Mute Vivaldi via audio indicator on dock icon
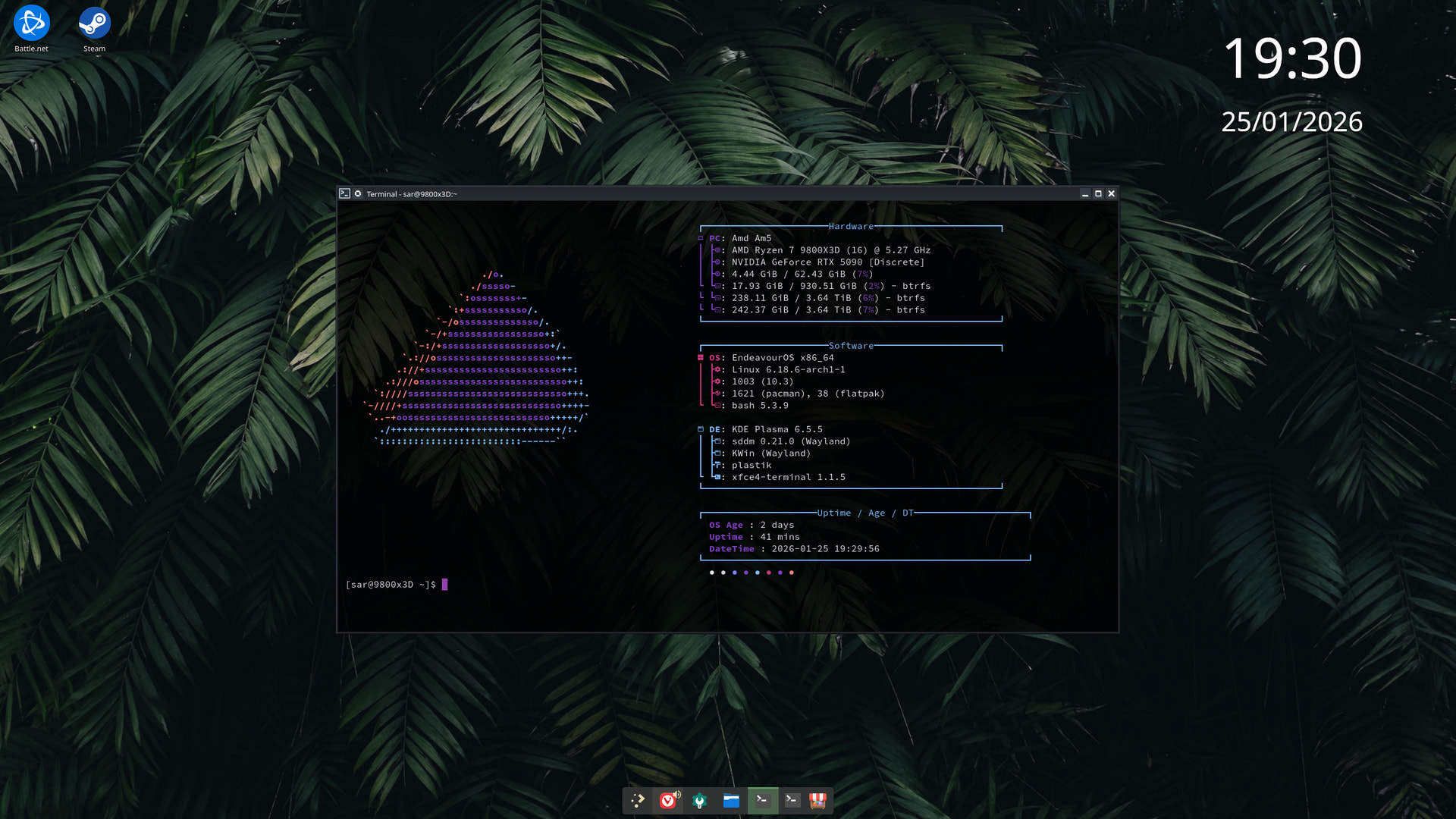The image size is (1456, 819). click(x=677, y=794)
